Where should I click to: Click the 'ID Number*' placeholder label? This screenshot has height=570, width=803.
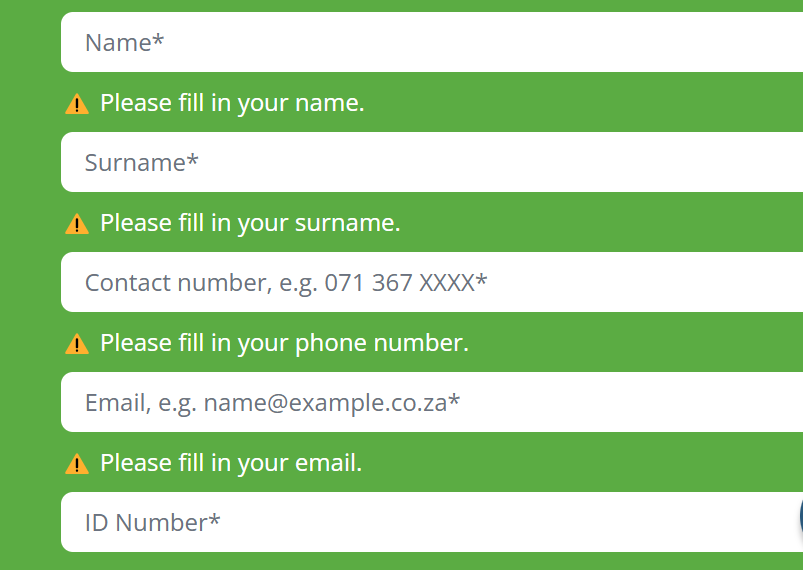pyautogui.click(x=153, y=523)
